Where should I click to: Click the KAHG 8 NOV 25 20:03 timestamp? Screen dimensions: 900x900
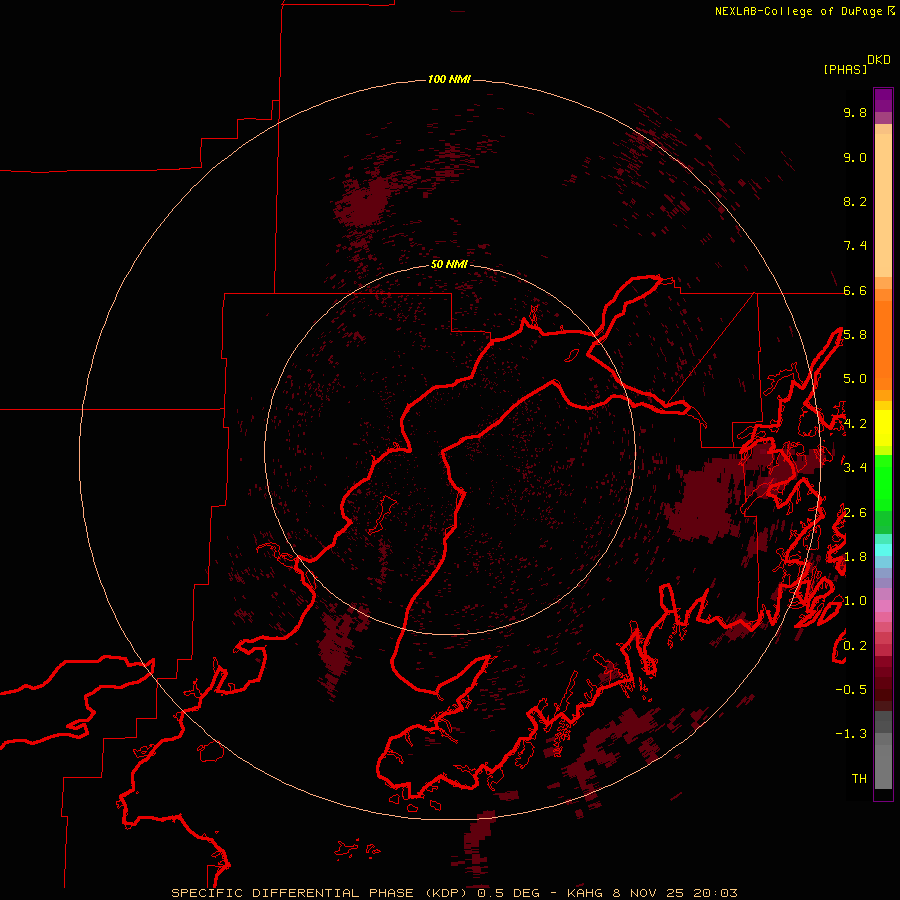point(652,893)
